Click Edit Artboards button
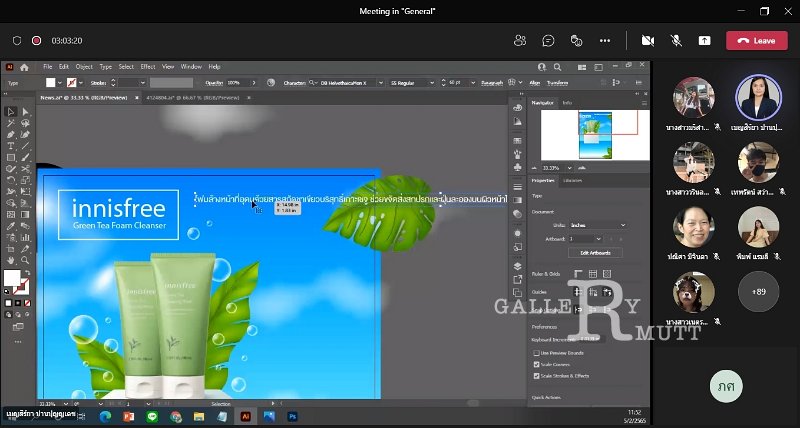The height and width of the screenshot is (428, 800). [x=595, y=253]
